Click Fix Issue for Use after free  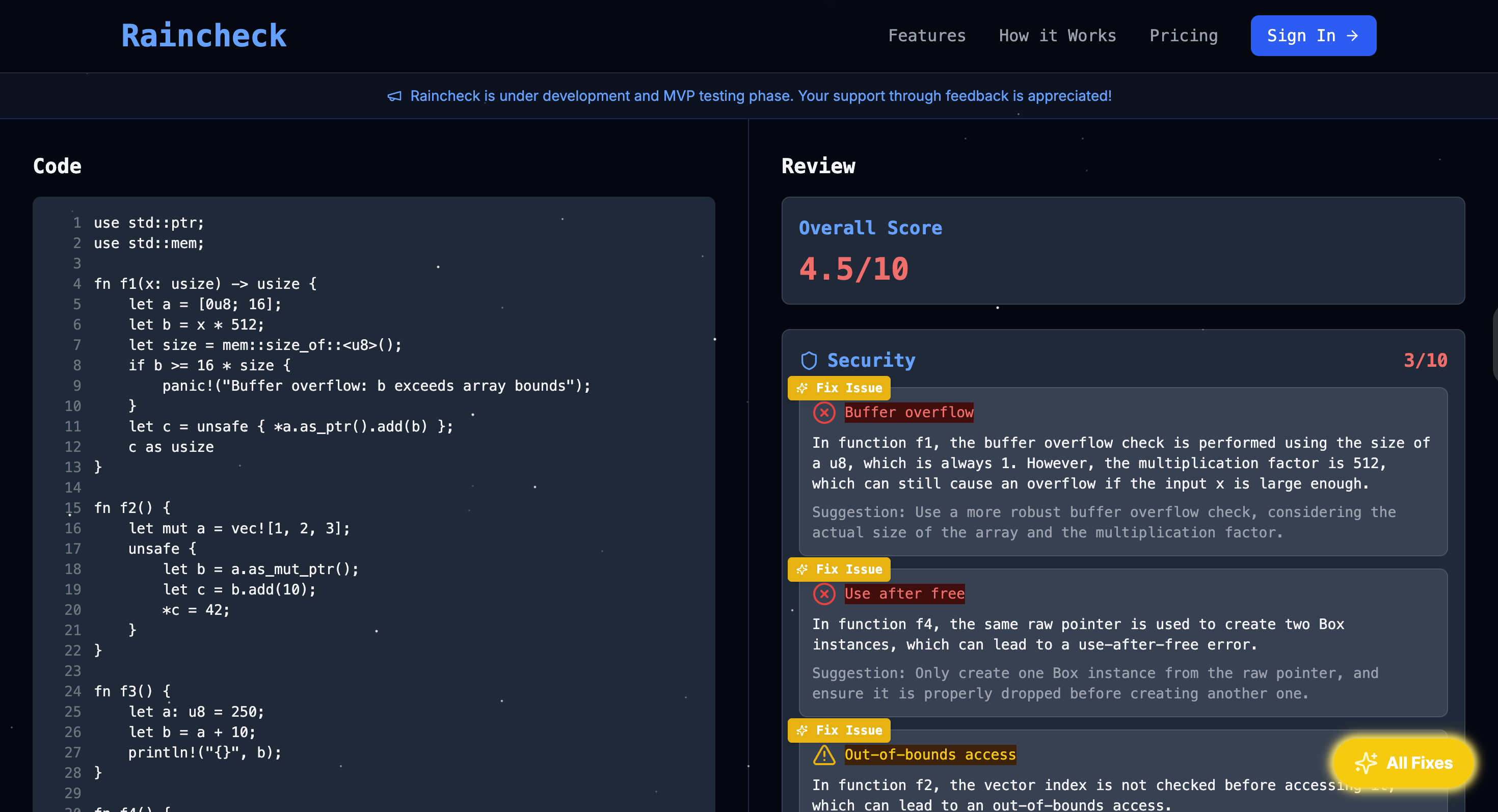(839, 569)
